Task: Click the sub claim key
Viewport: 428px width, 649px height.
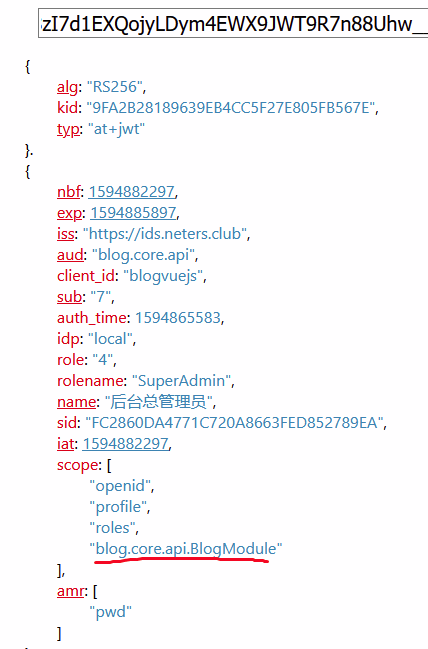Action: point(69,297)
